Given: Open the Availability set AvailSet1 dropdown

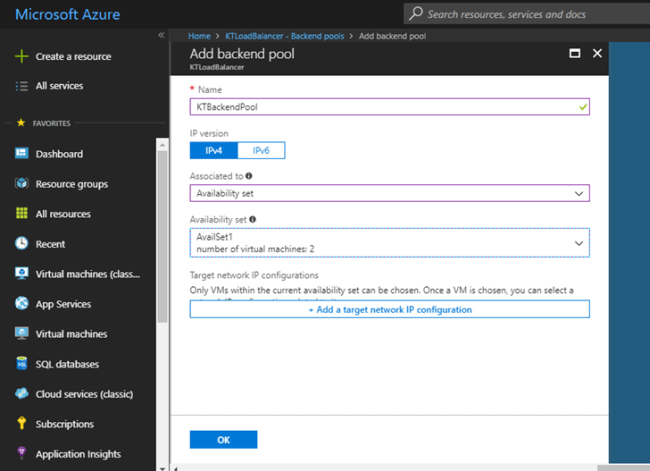Looking at the screenshot, I should tap(389, 242).
